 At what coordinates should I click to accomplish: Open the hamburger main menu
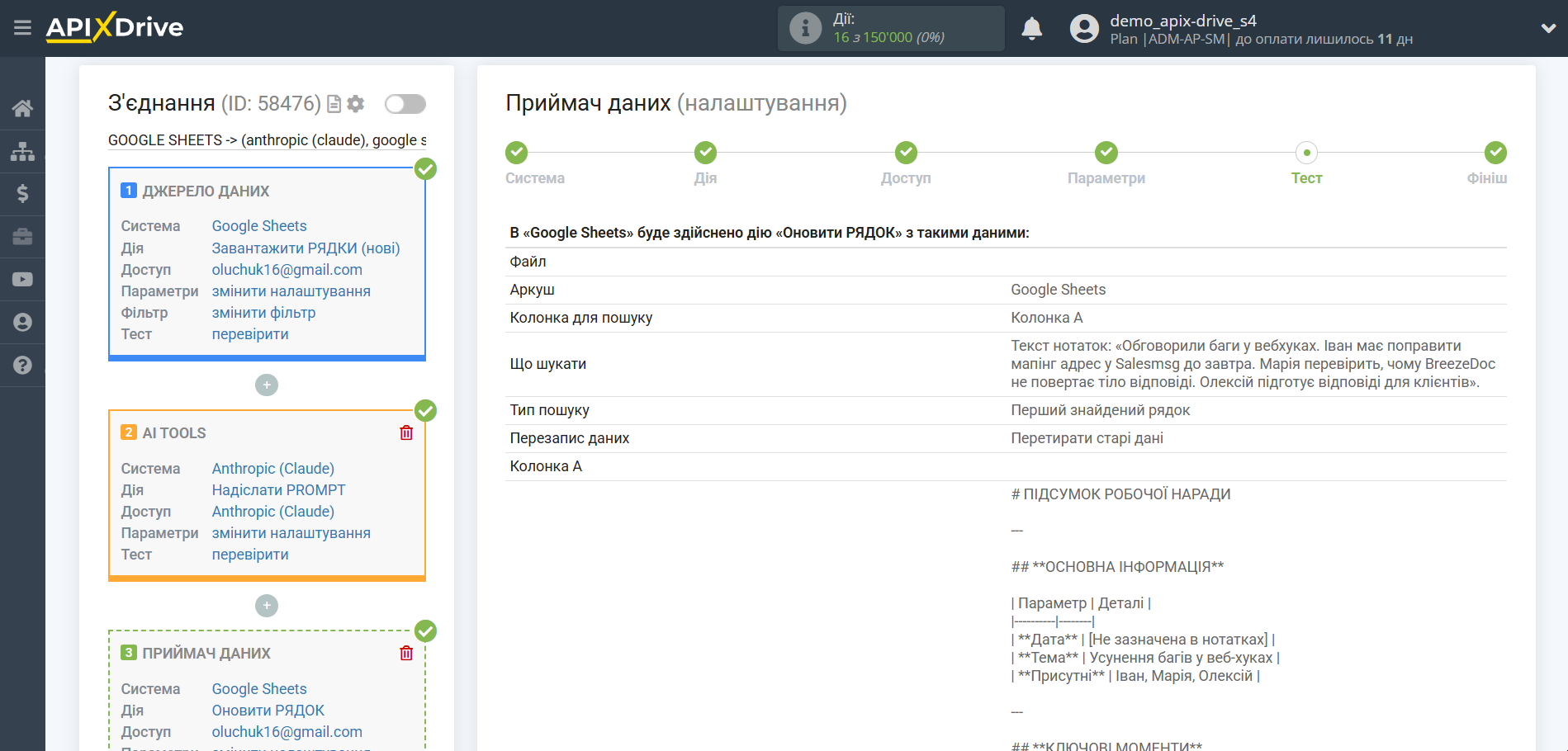click(22, 28)
